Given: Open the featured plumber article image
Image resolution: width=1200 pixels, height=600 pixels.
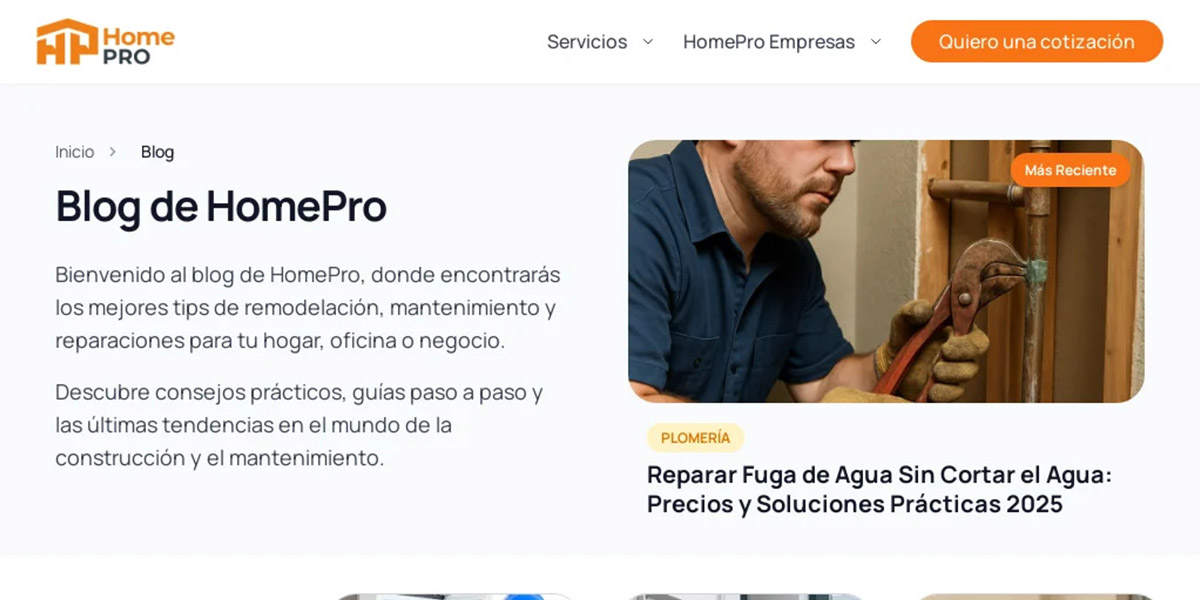Looking at the screenshot, I should point(886,271).
